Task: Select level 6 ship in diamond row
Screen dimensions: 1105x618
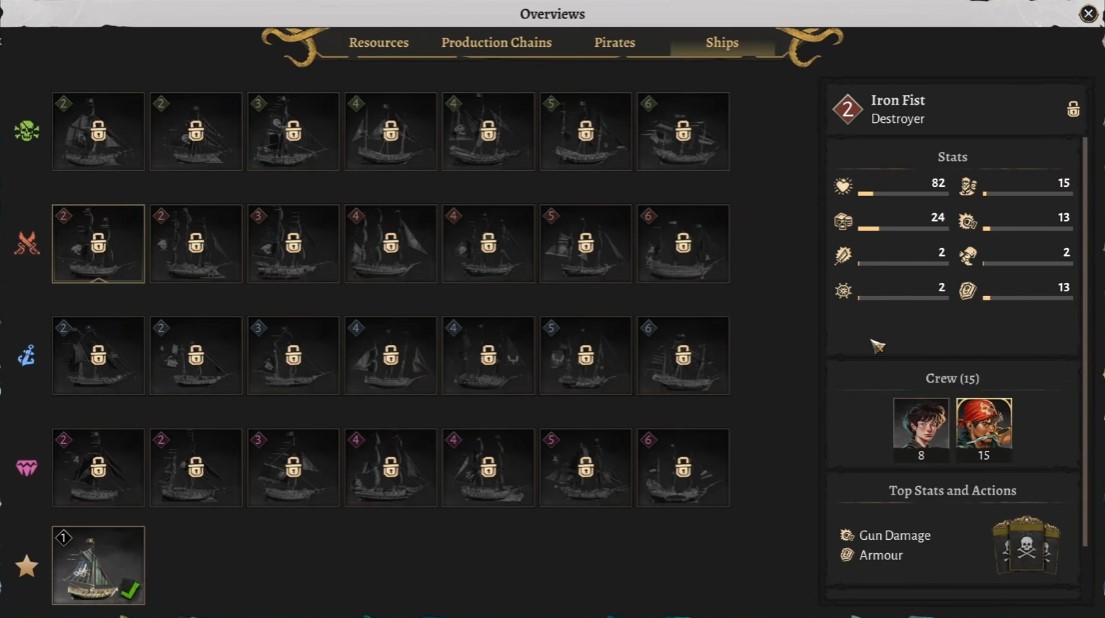Action: pyautogui.click(x=683, y=468)
